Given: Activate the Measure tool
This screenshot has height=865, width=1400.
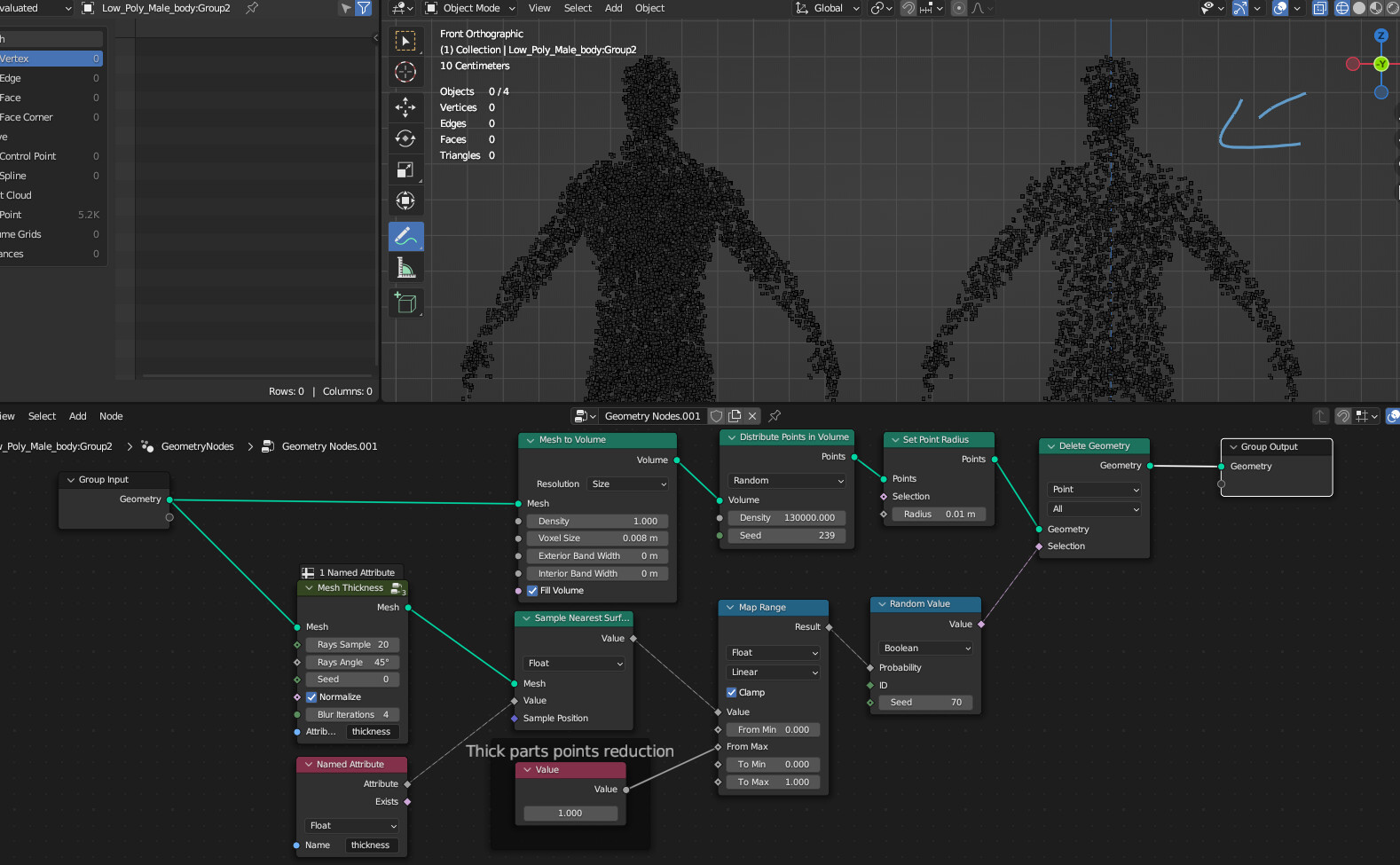Looking at the screenshot, I should pyautogui.click(x=405, y=267).
